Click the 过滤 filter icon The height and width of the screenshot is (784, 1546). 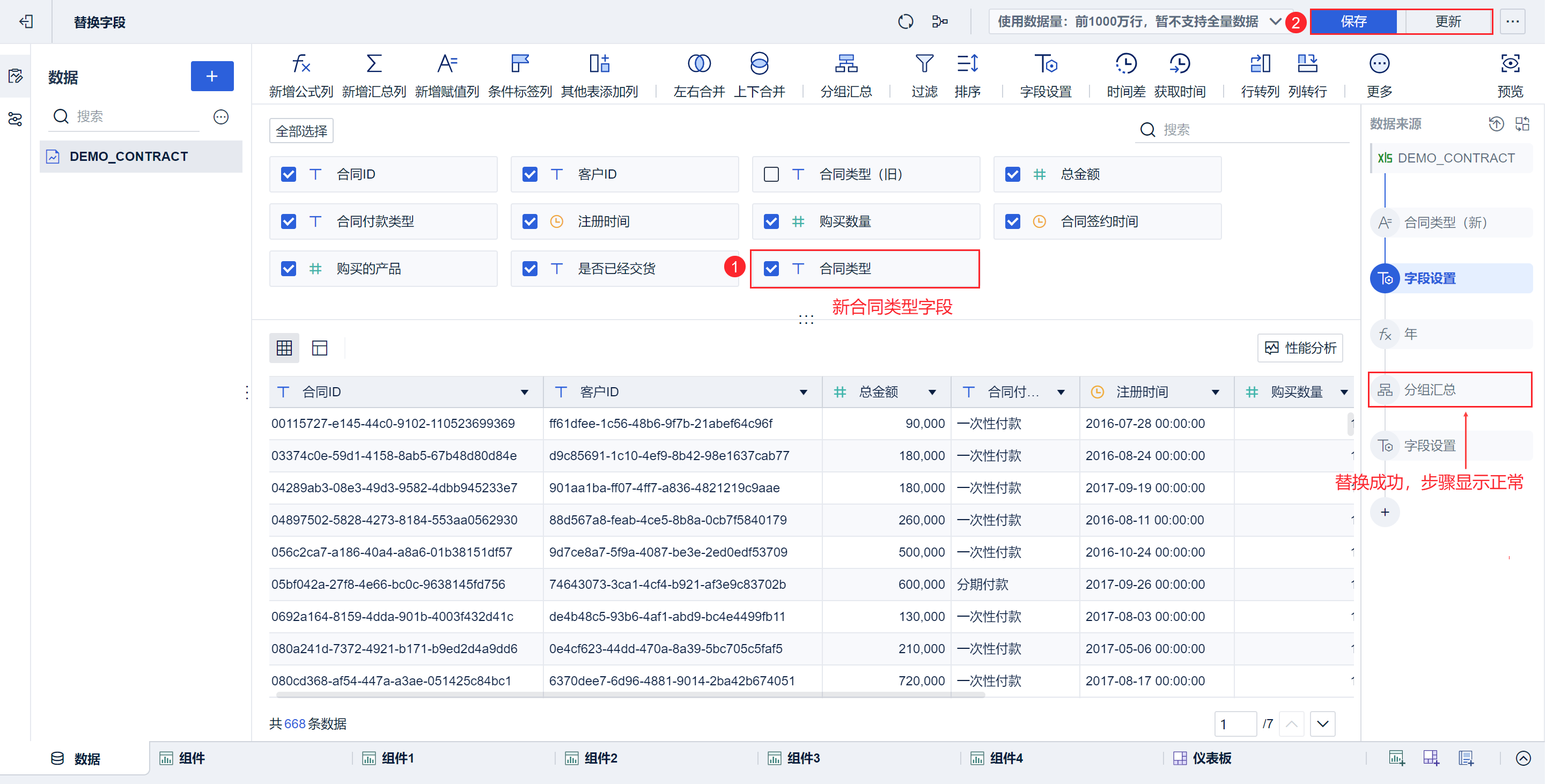click(x=924, y=64)
